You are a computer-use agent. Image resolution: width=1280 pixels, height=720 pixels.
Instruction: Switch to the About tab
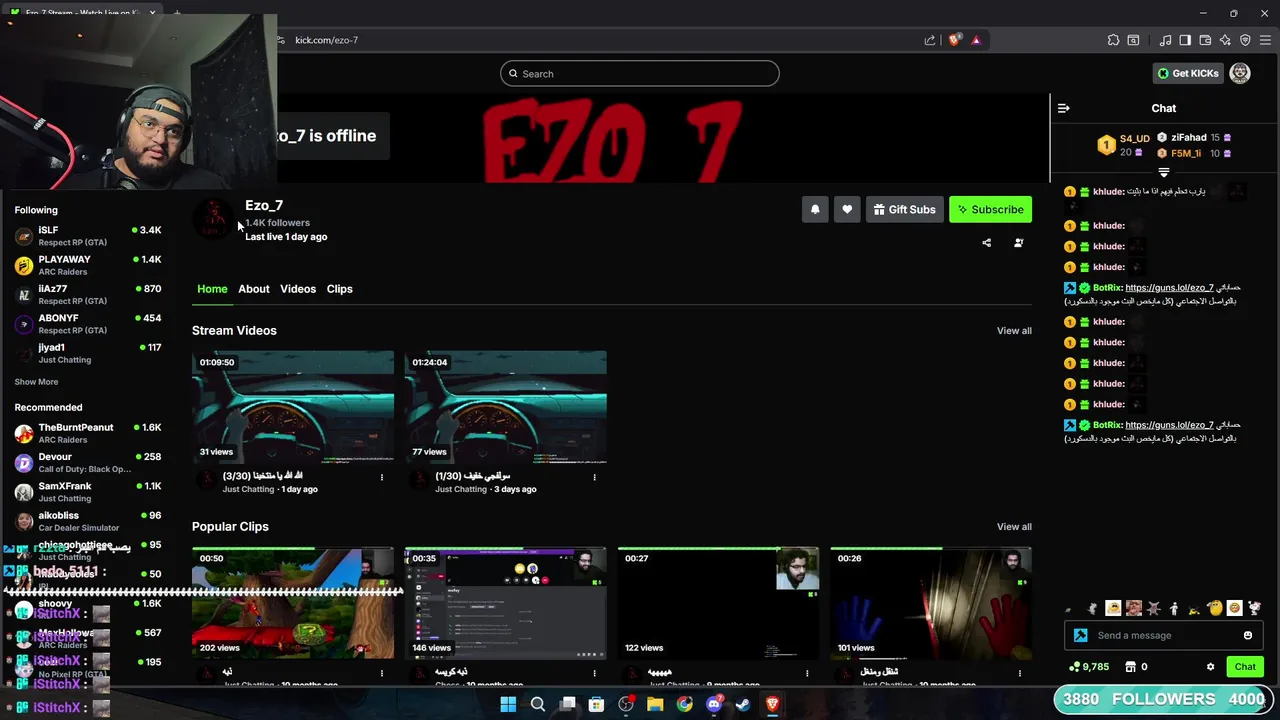point(254,289)
